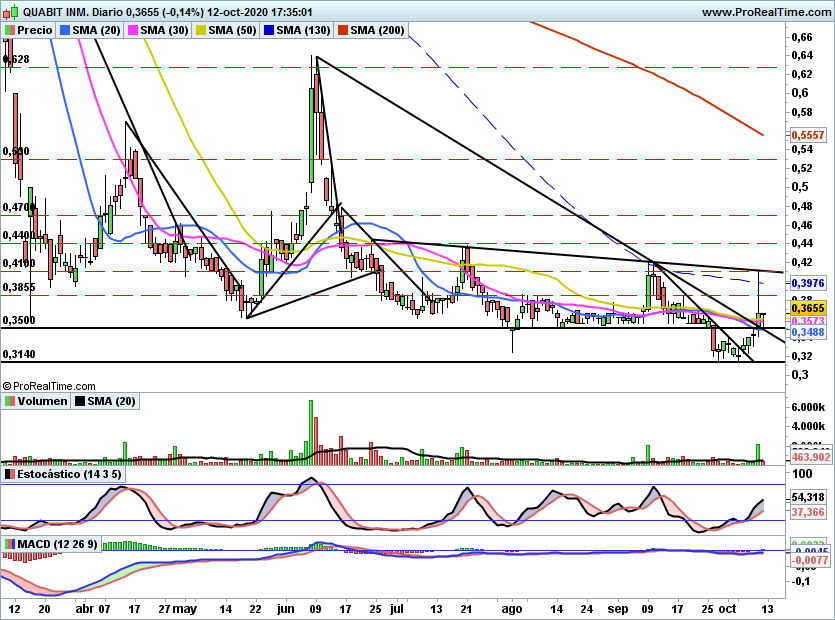Screen dimensions: 835x620
Task: Click the candlestick icon beside QUABIT INM. title
Action: 11,11
